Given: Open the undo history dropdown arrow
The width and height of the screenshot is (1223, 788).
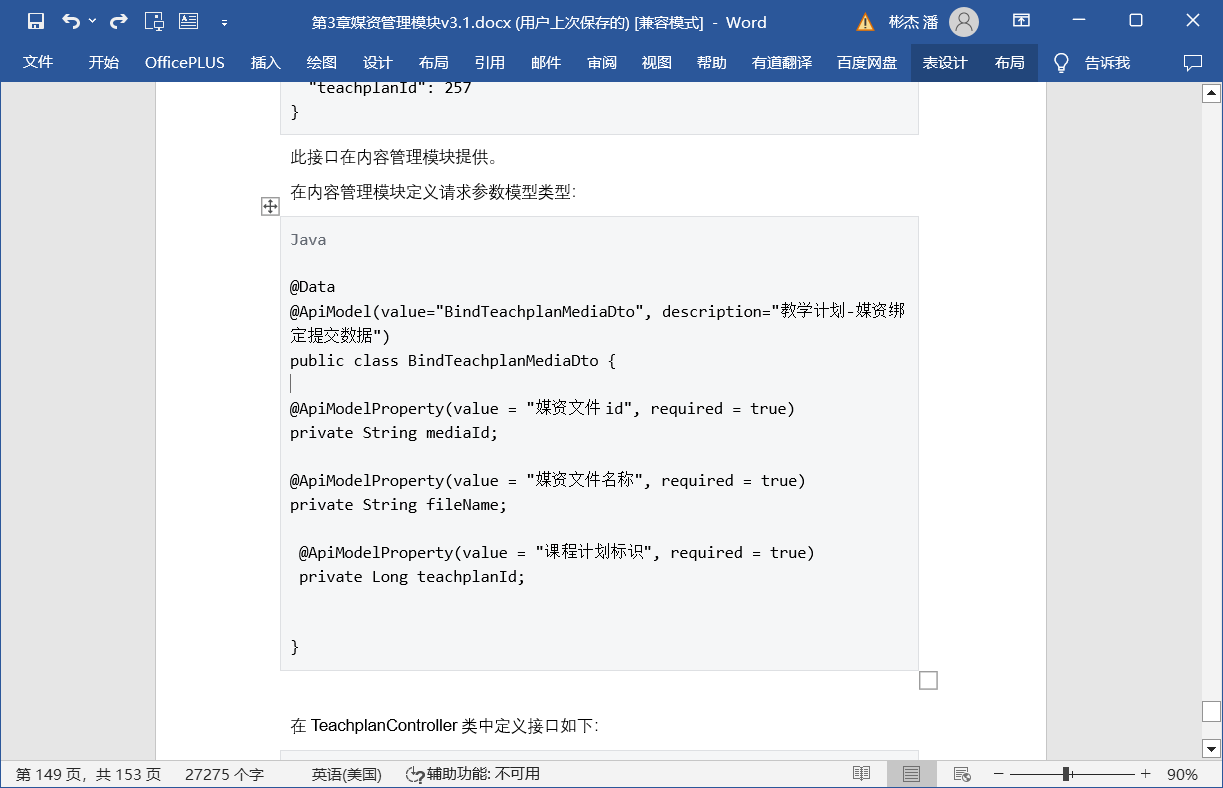Looking at the screenshot, I should (93, 21).
